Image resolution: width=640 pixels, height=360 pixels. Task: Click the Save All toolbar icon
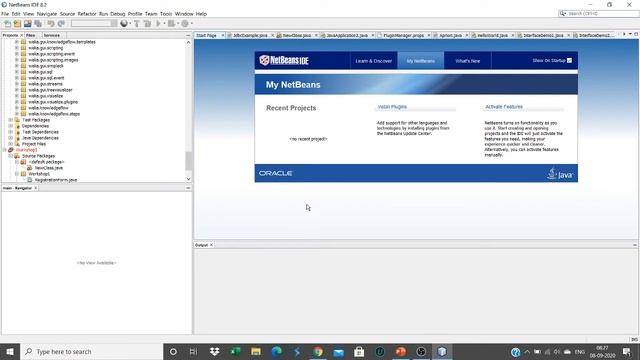[x=38, y=24]
